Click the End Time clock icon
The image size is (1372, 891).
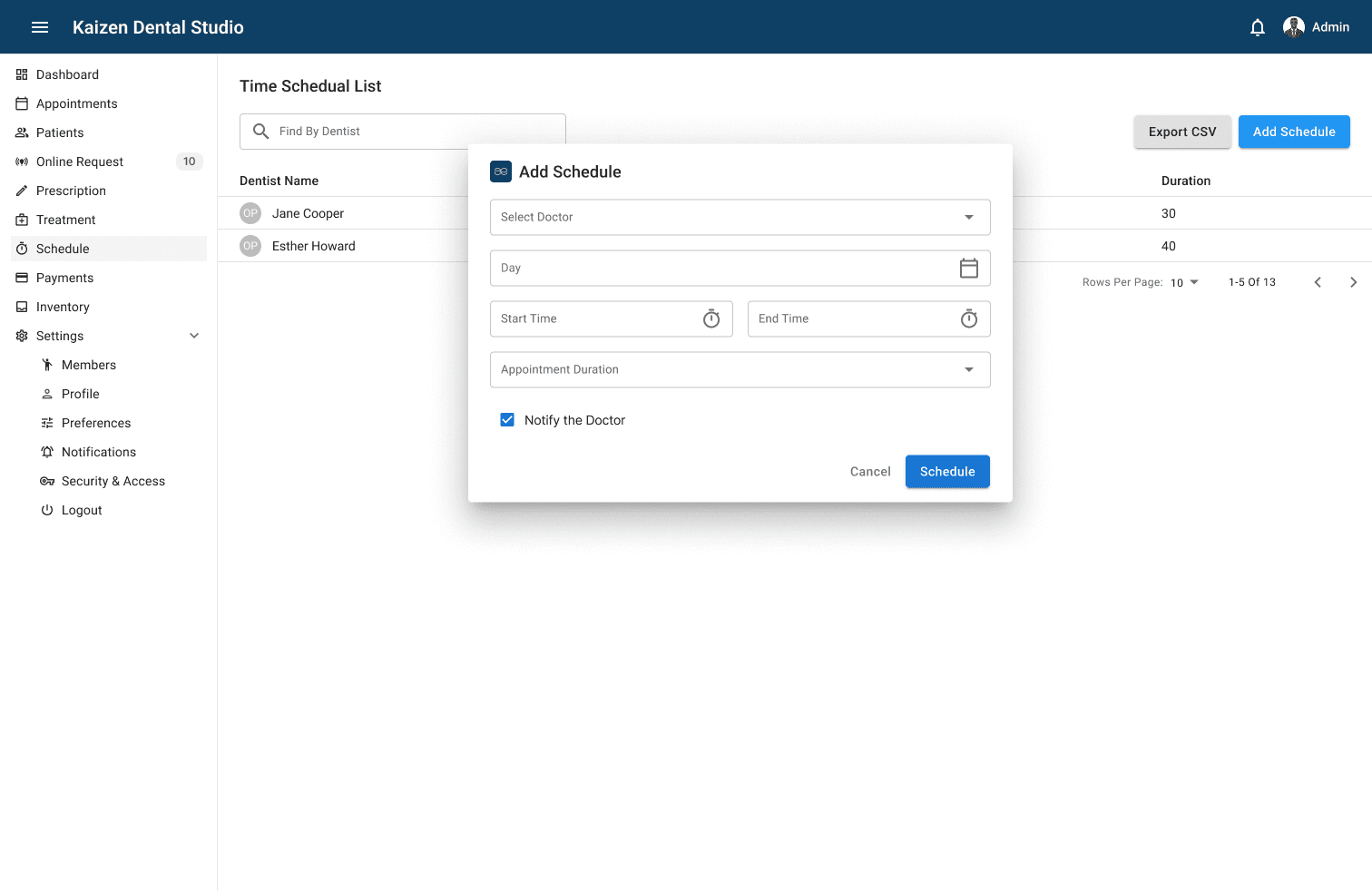pos(968,319)
